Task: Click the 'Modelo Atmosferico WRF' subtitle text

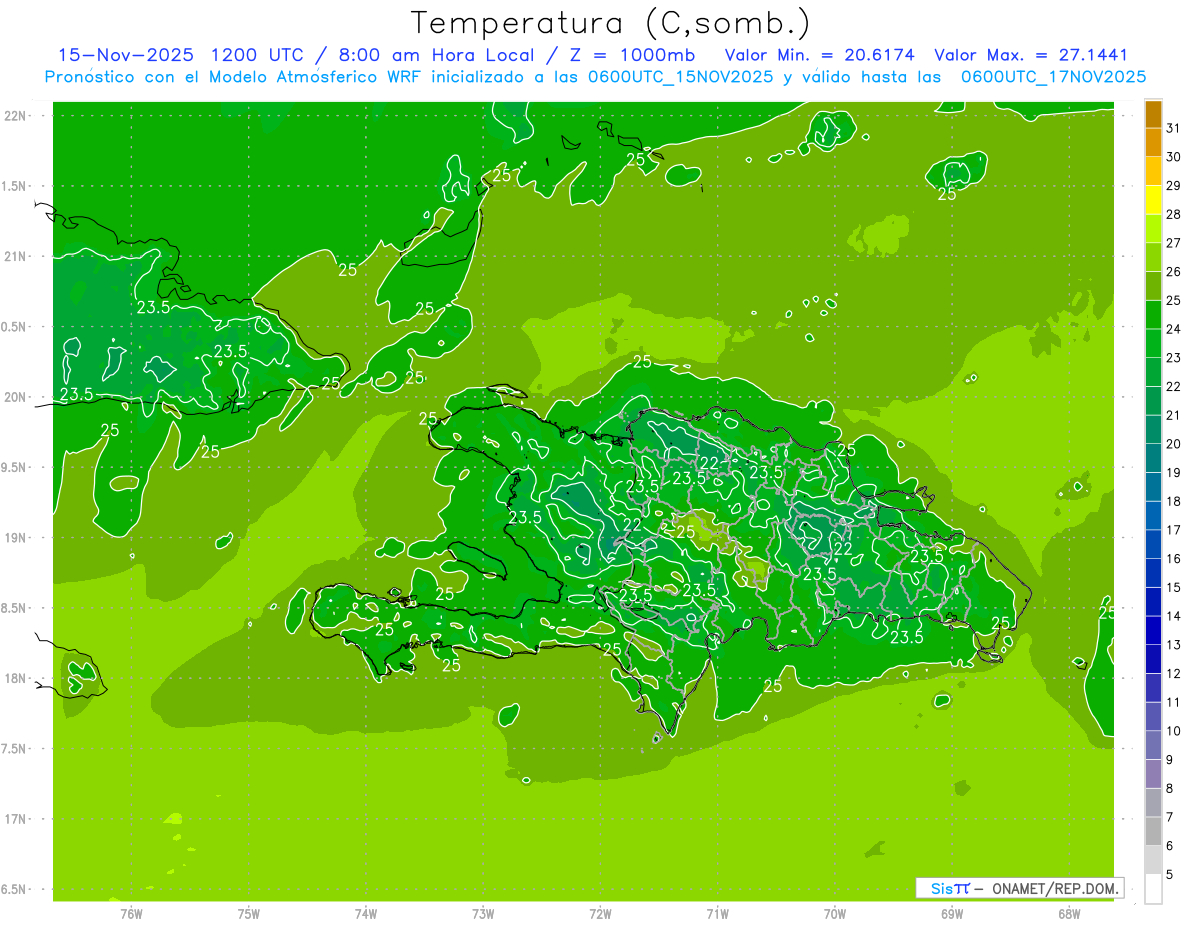Action: point(312,77)
